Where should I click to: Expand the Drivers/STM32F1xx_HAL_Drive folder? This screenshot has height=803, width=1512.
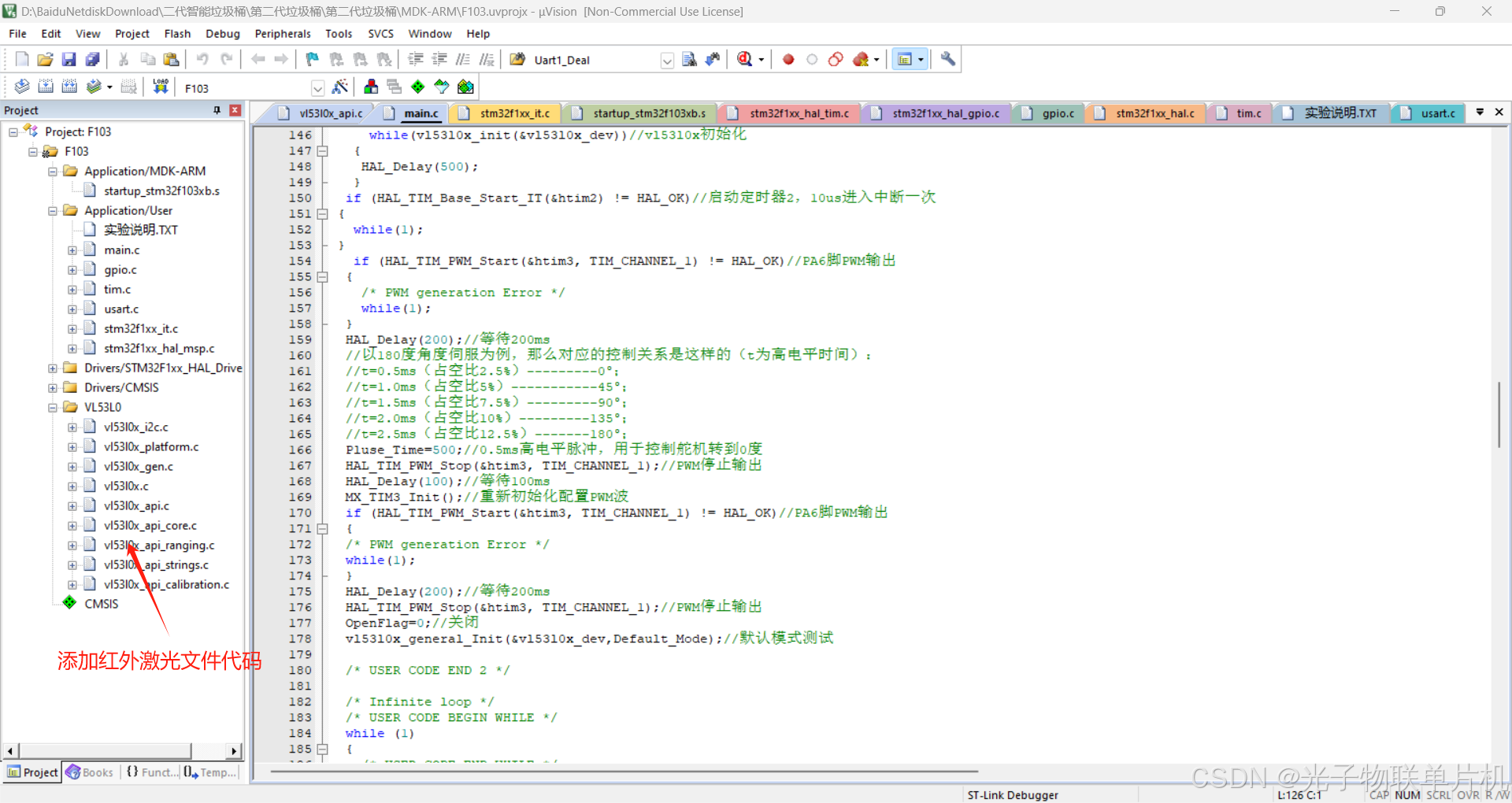click(53, 368)
